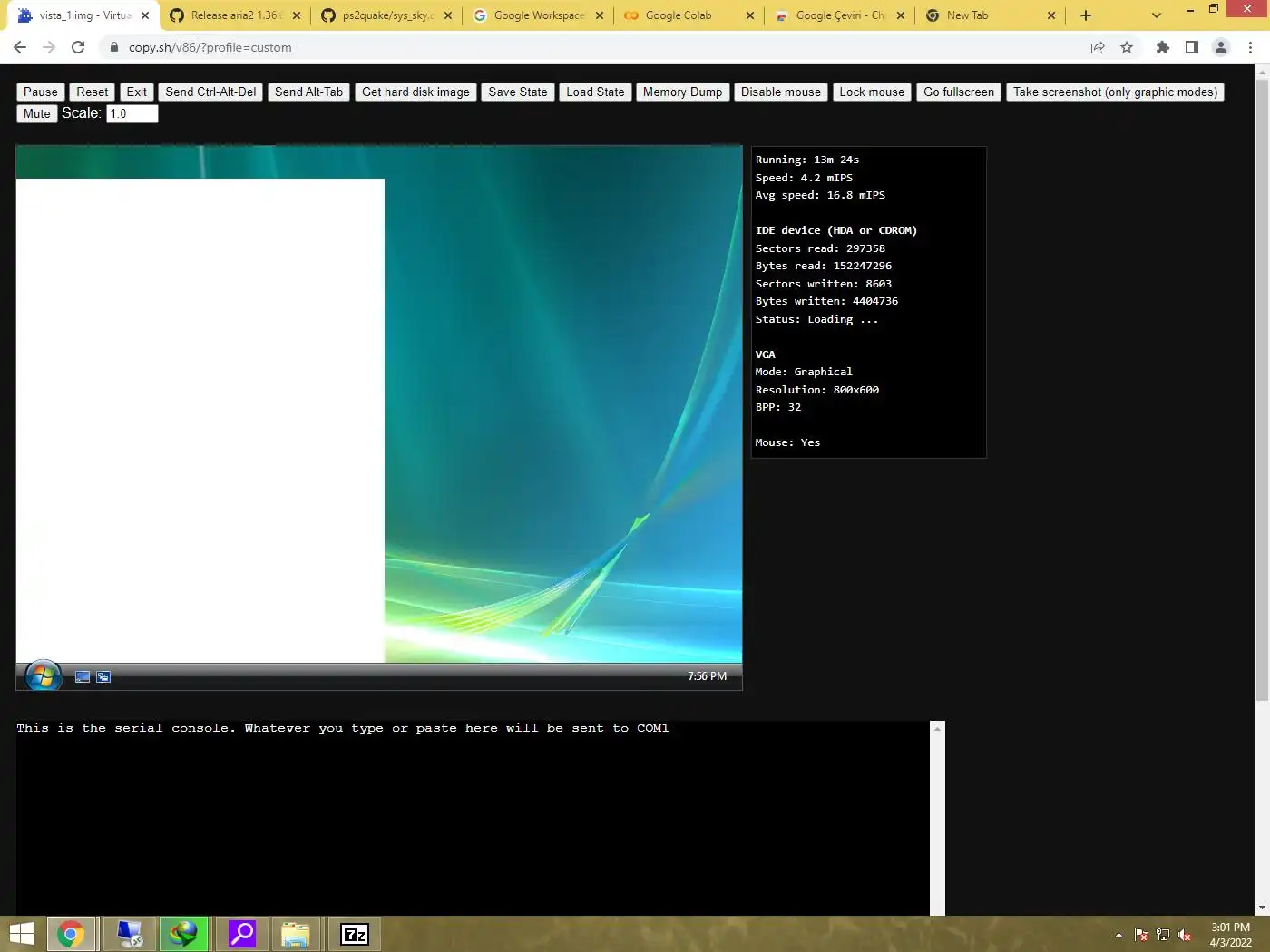Viewport: 1270px width, 952px height.
Task: Open 7-Zip from the taskbar
Action: point(355,934)
